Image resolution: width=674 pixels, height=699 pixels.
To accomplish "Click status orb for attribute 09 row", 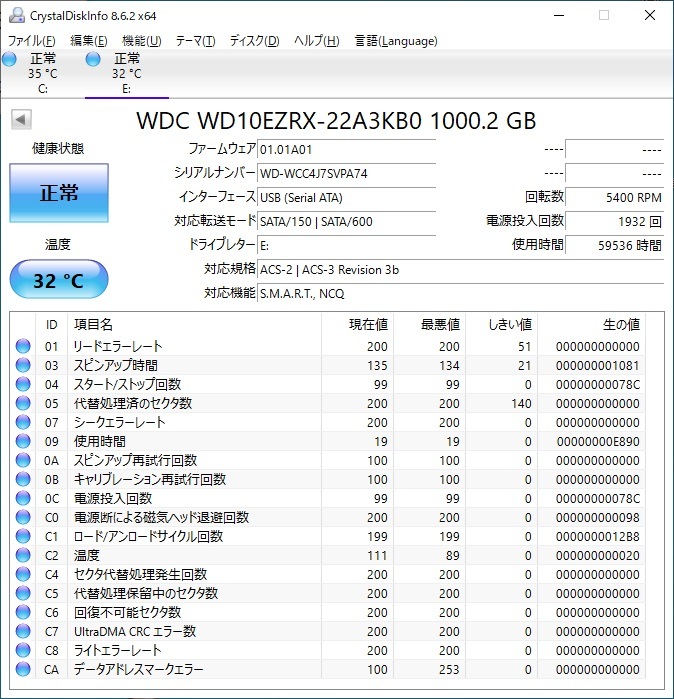I will (x=23, y=441).
